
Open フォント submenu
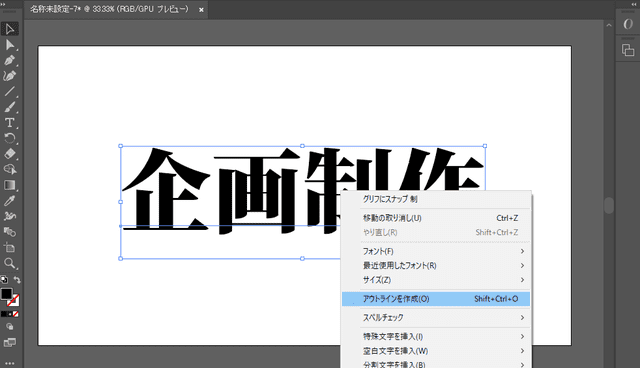(436, 251)
